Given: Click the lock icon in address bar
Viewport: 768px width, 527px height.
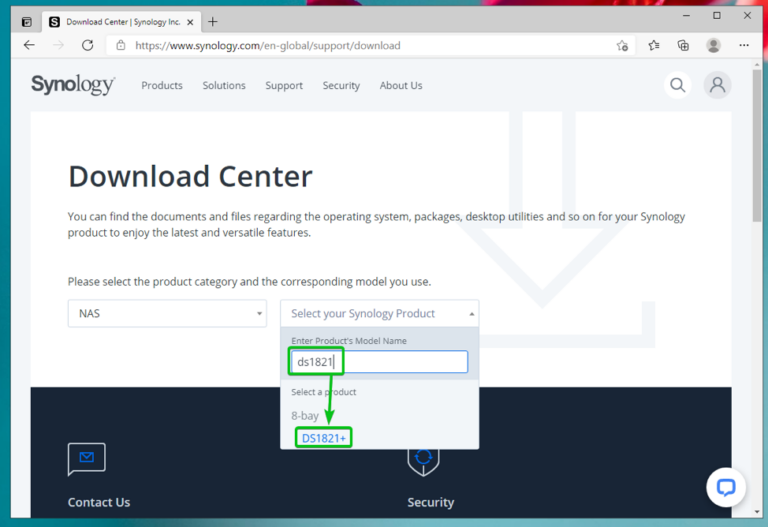Looking at the screenshot, I should (120, 46).
